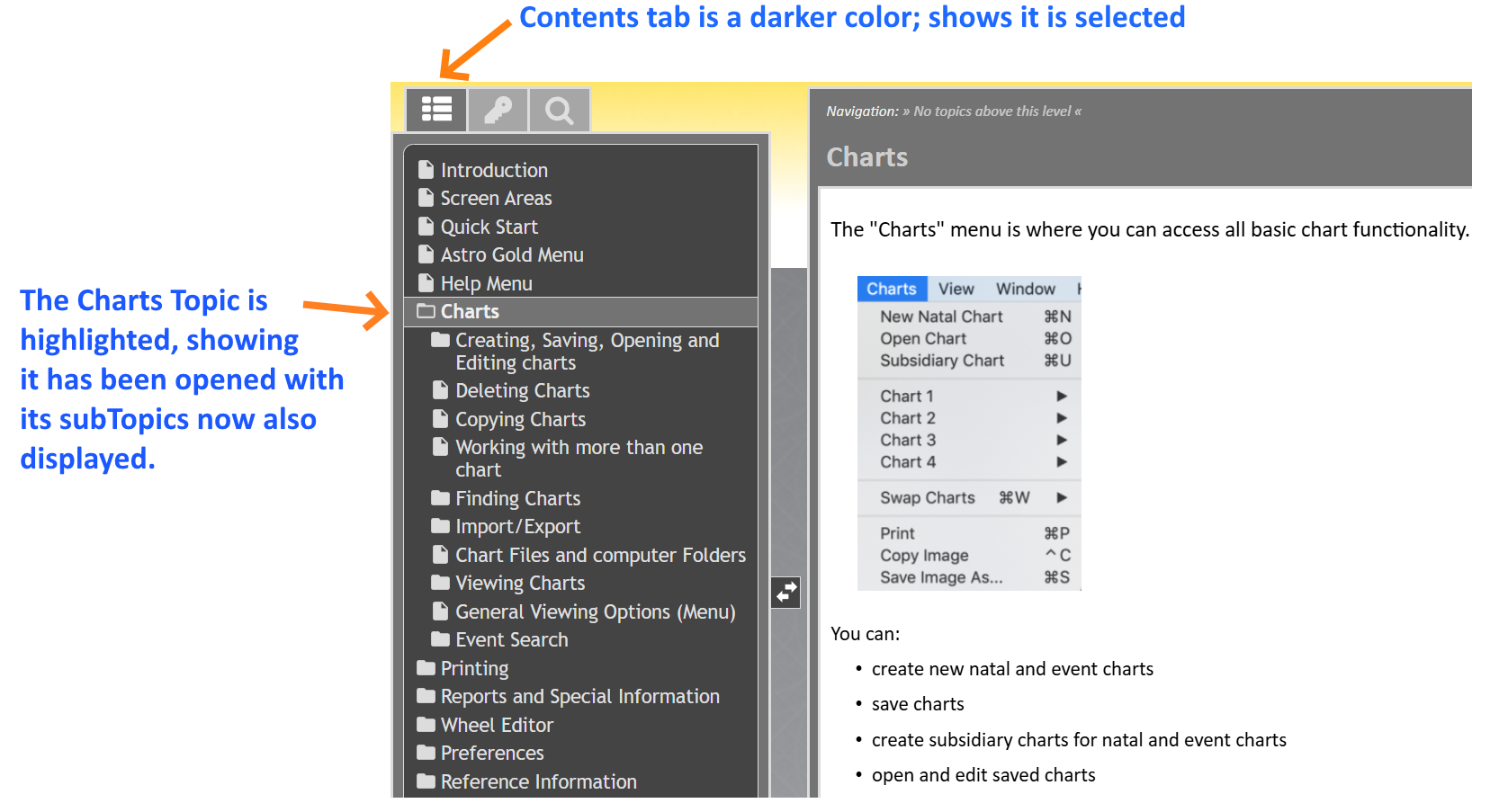Select the Astro Gold Menu topic
Screen dimensions: 1490x812
[511, 254]
